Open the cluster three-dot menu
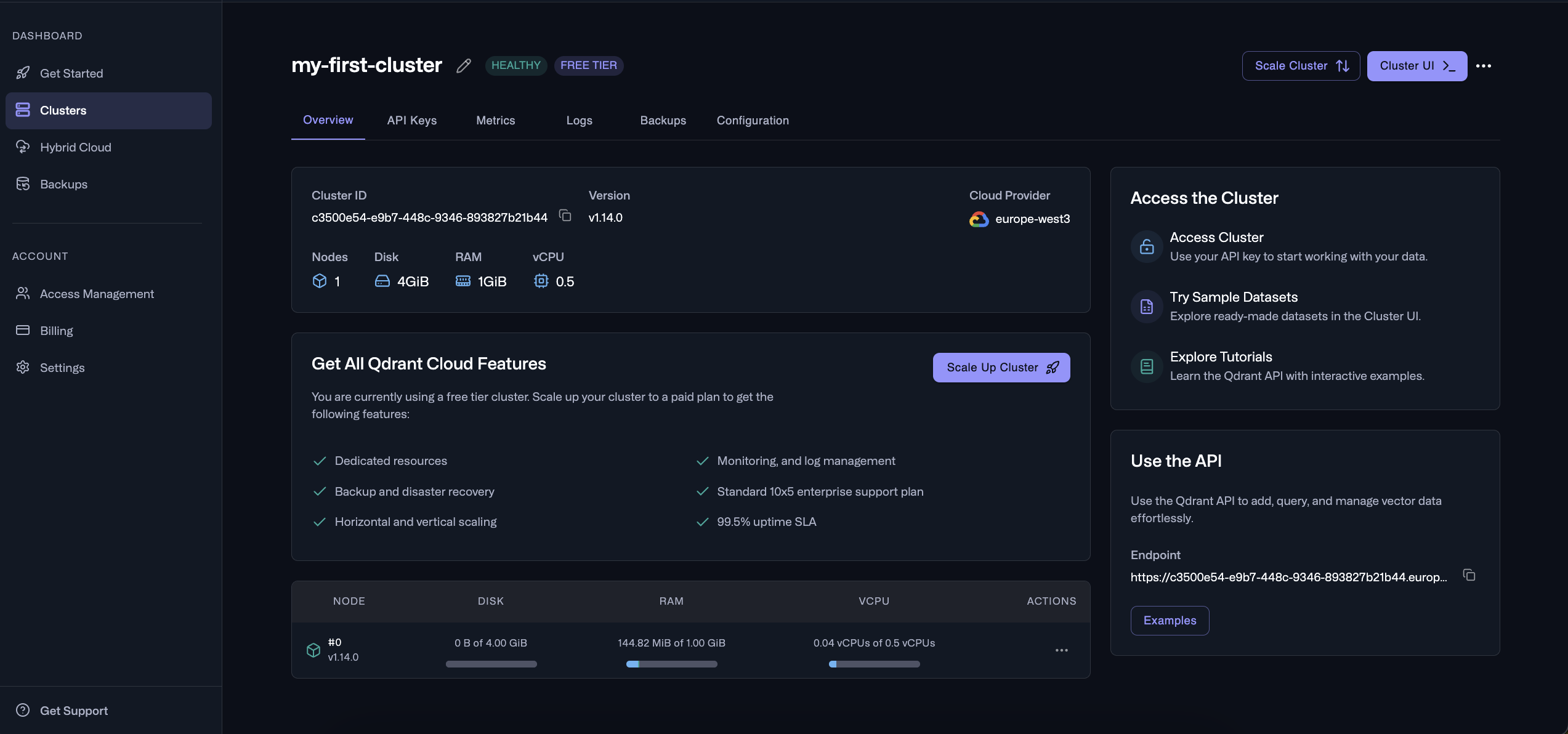The width and height of the screenshot is (1568, 734). 1484,66
